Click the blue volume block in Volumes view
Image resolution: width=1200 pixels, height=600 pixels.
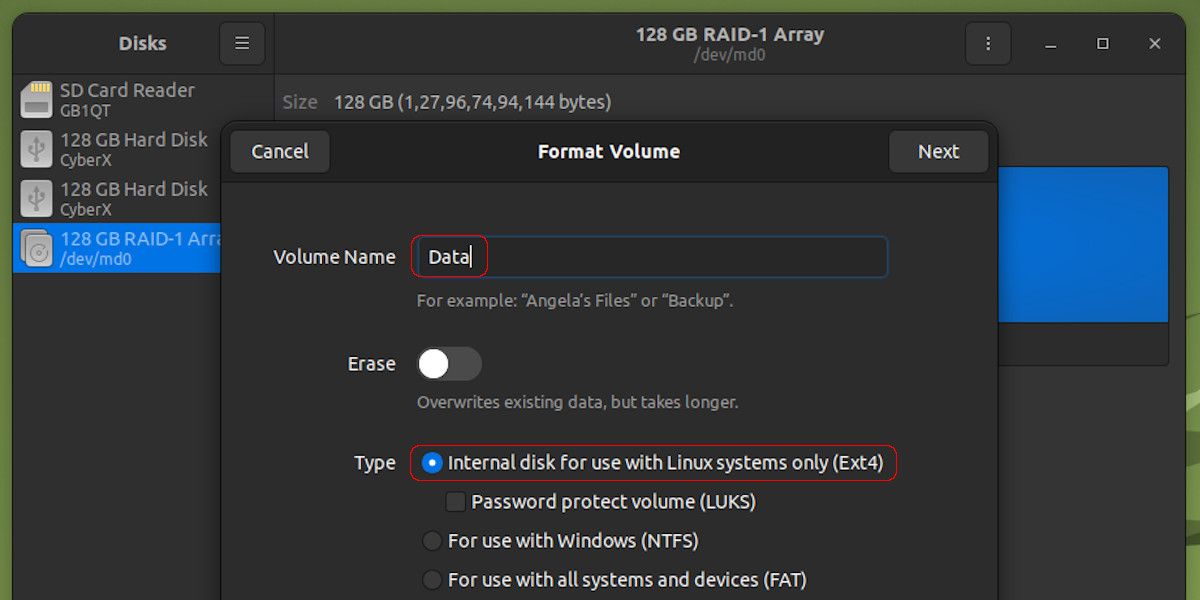tap(1085, 243)
